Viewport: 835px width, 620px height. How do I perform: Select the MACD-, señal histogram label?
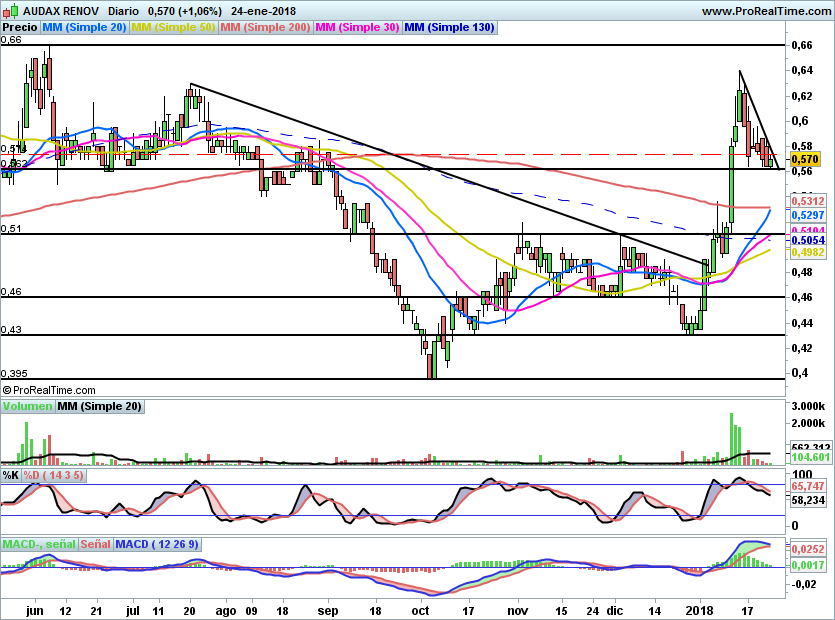[x=39, y=544]
